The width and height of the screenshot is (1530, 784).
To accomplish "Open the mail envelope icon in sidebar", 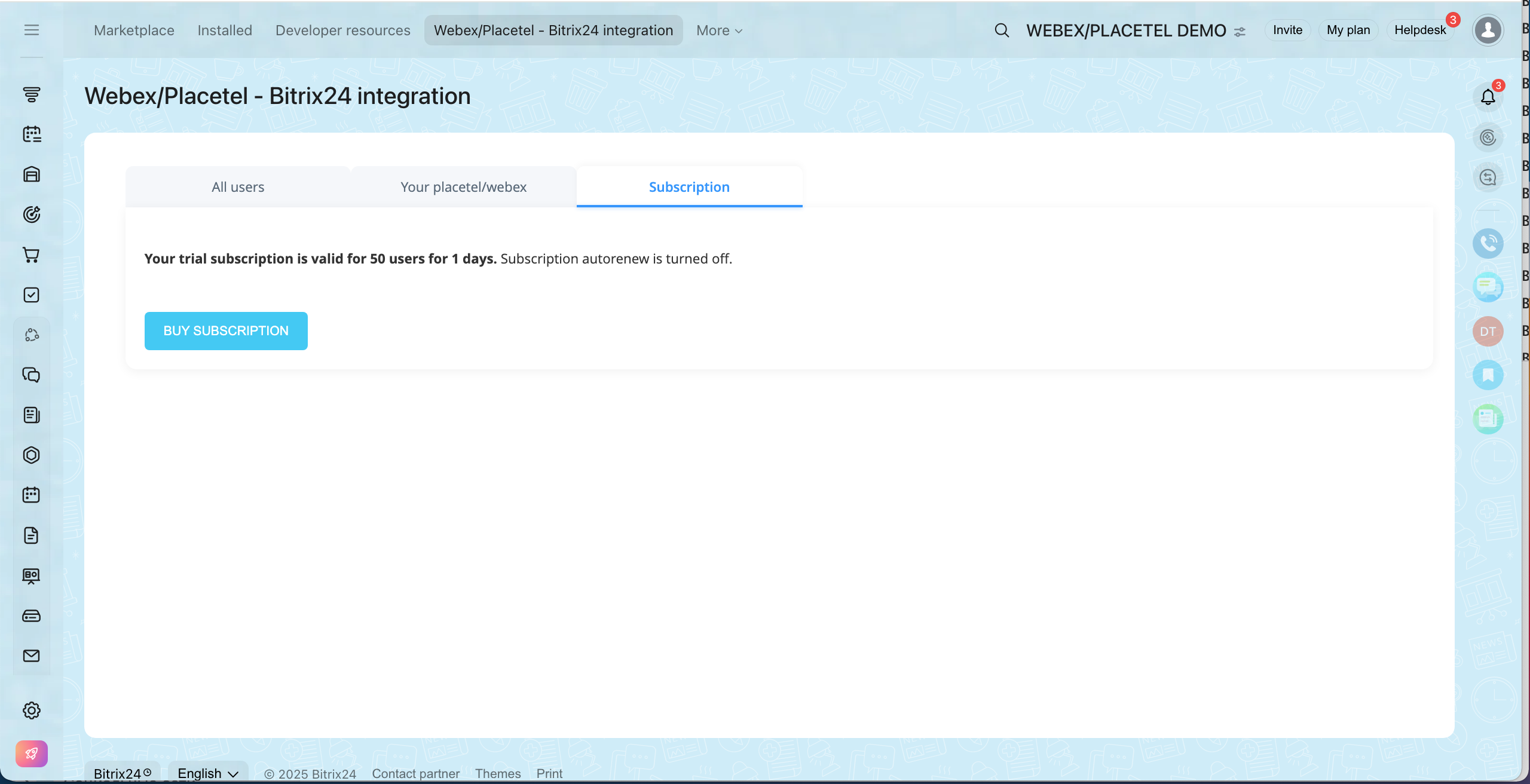I will point(31,656).
